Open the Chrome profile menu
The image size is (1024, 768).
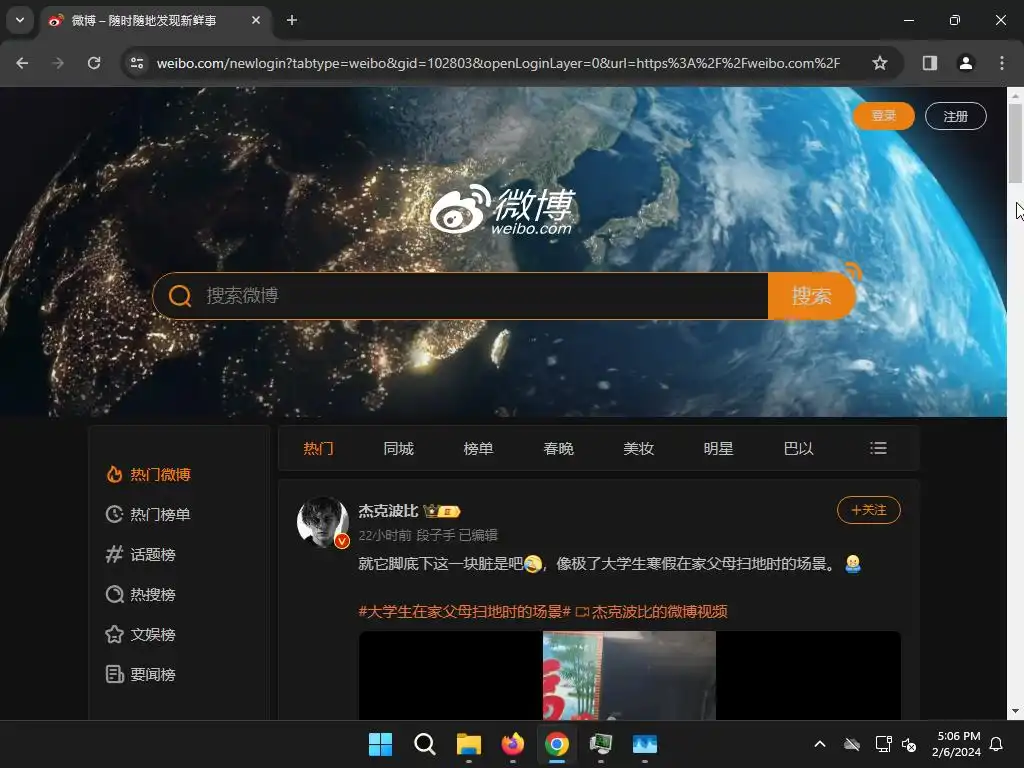[965, 63]
